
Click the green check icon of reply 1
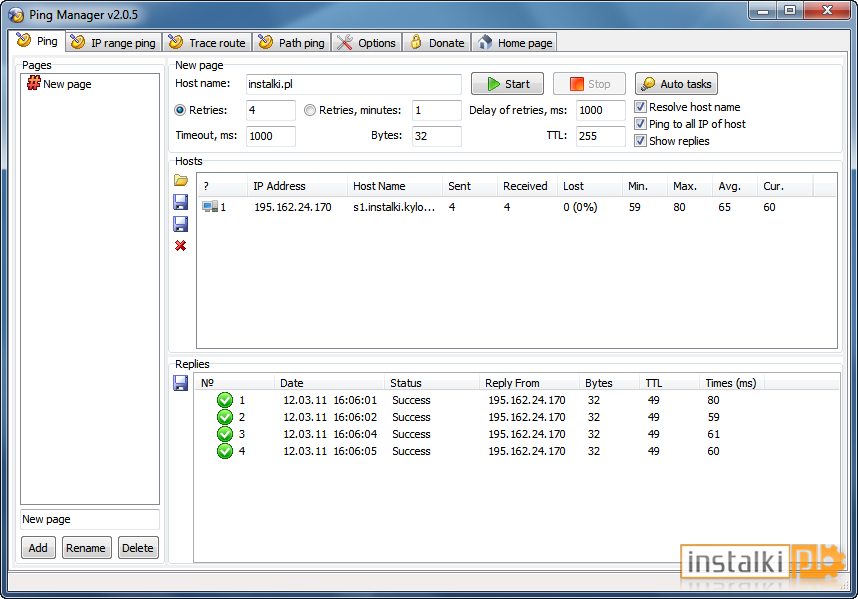coord(225,400)
